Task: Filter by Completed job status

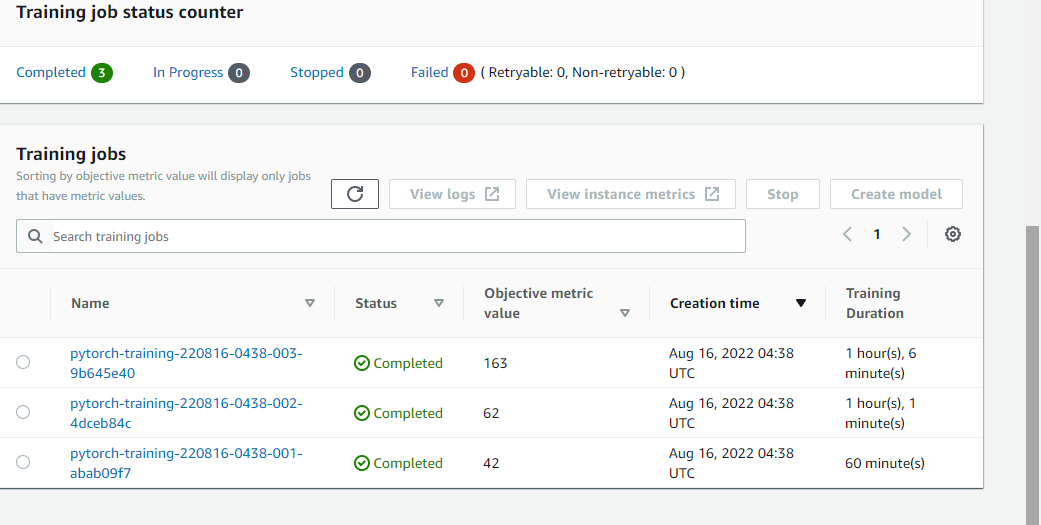Action: click(x=51, y=72)
